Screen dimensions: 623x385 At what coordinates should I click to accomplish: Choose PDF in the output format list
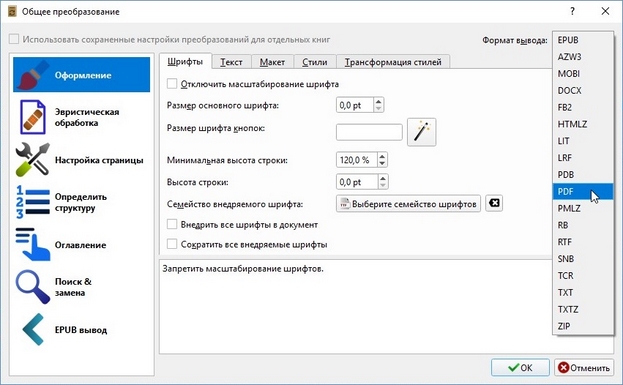pos(582,192)
